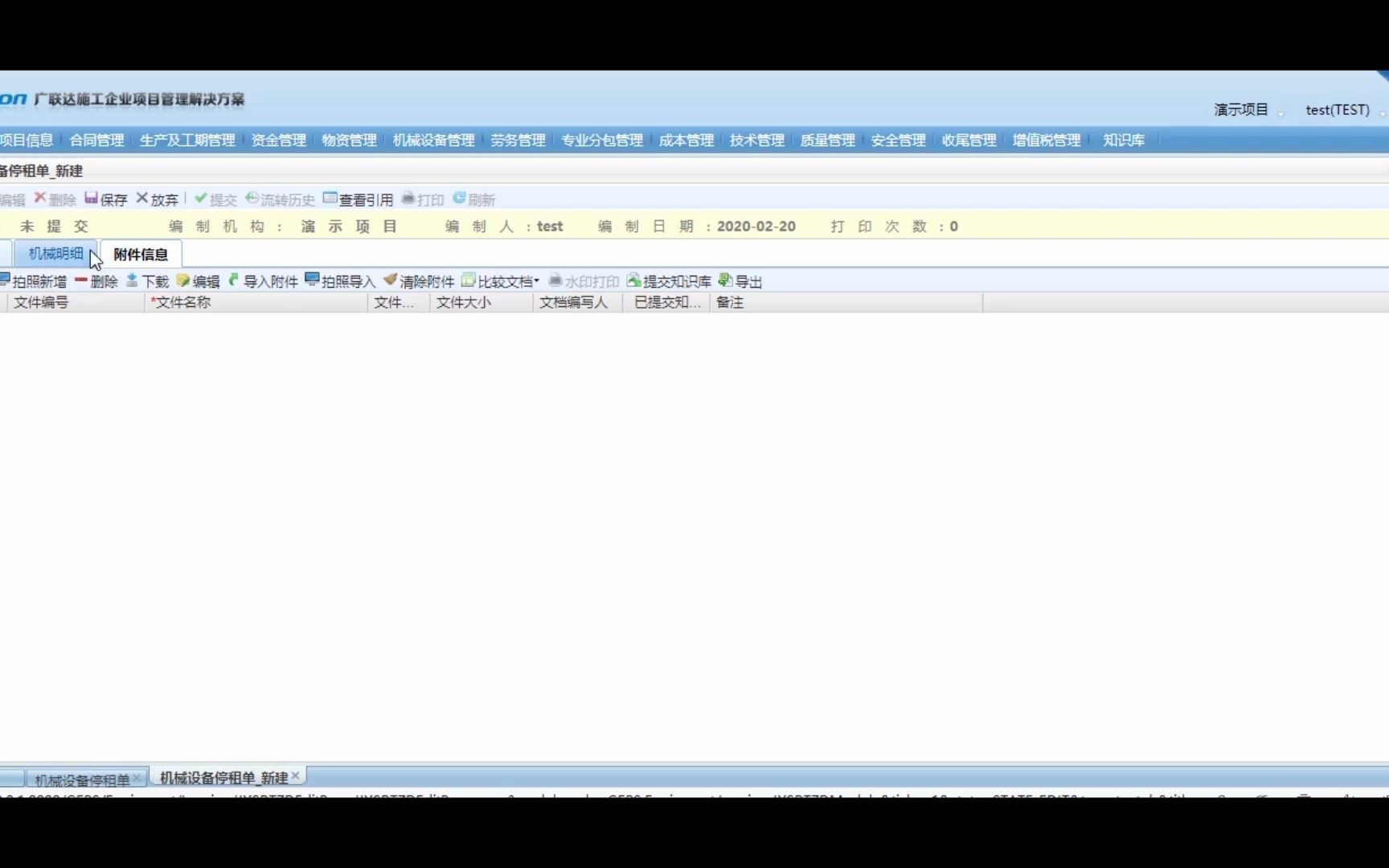The height and width of the screenshot is (868, 1389).
Task: Open 机械设备管理 menu
Action: 433,140
